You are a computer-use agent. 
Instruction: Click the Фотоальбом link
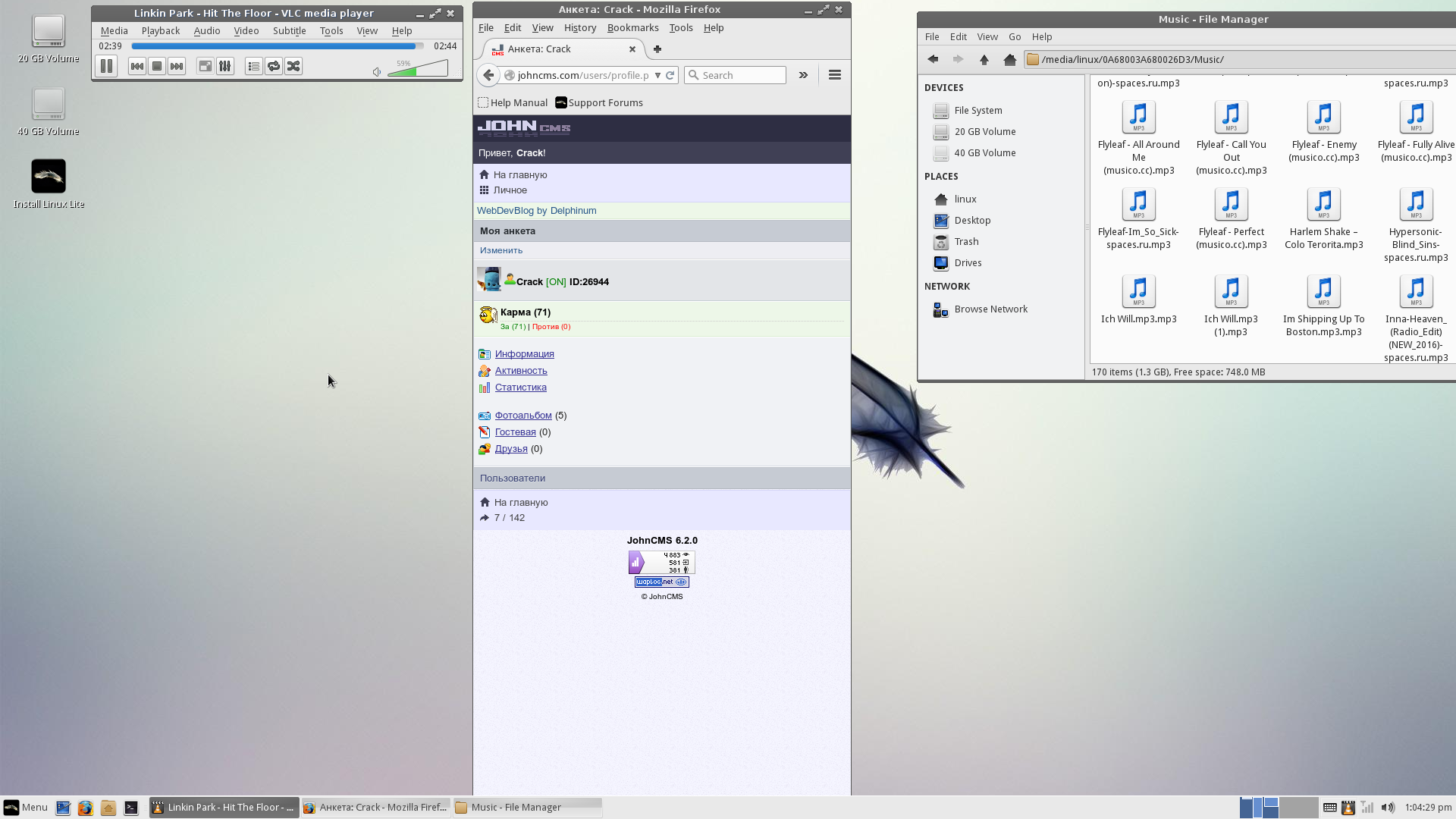point(523,416)
